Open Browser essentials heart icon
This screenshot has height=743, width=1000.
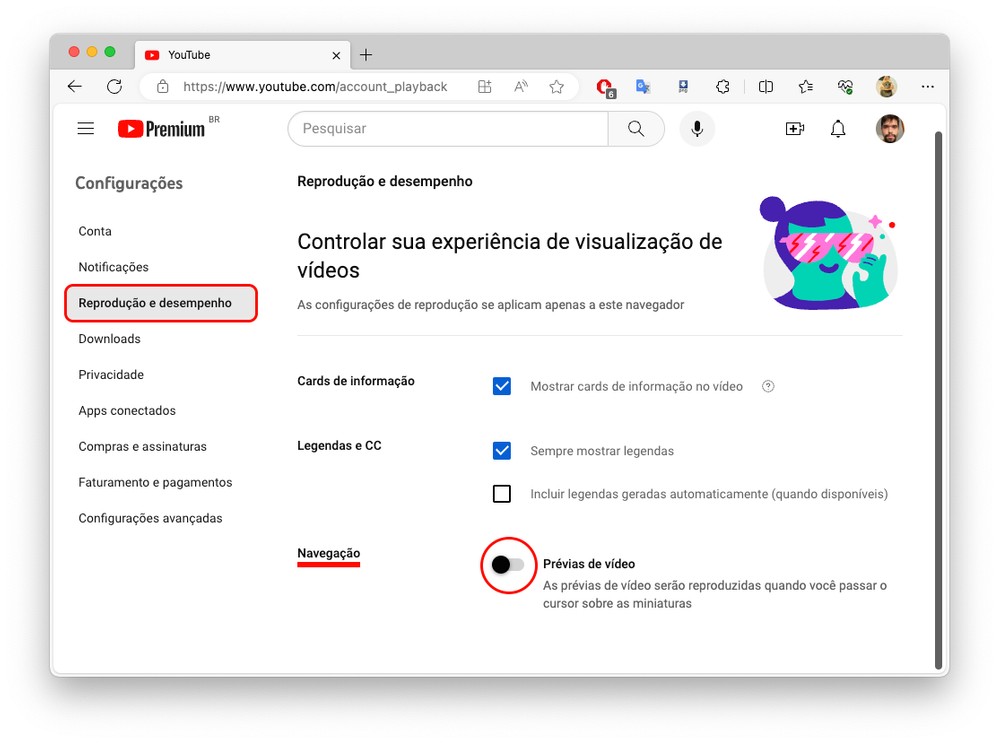click(x=845, y=87)
